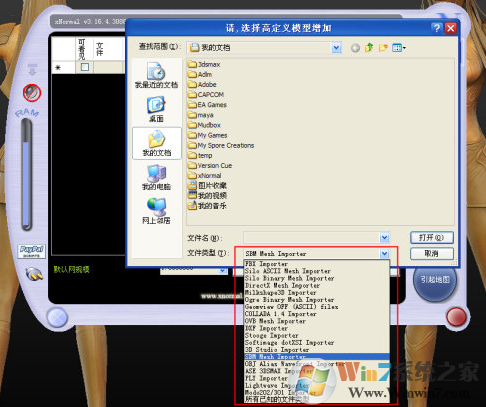
Task: Create a new folder in dialog
Action: click(383, 48)
